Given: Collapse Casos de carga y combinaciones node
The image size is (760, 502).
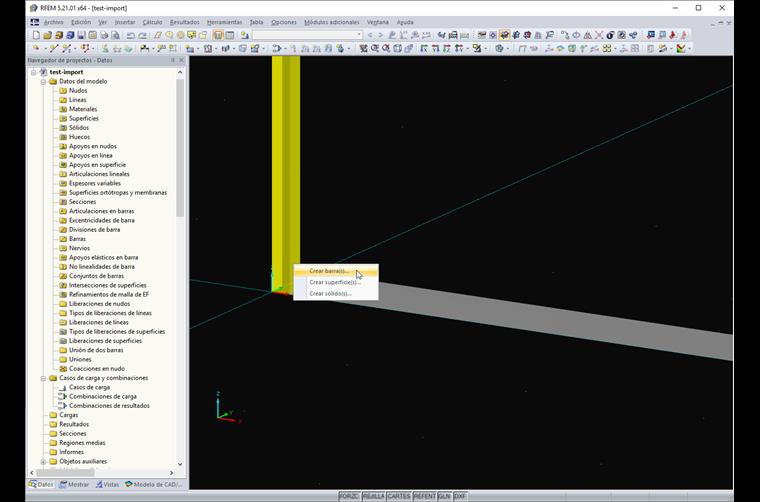Looking at the screenshot, I should (43, 378).
